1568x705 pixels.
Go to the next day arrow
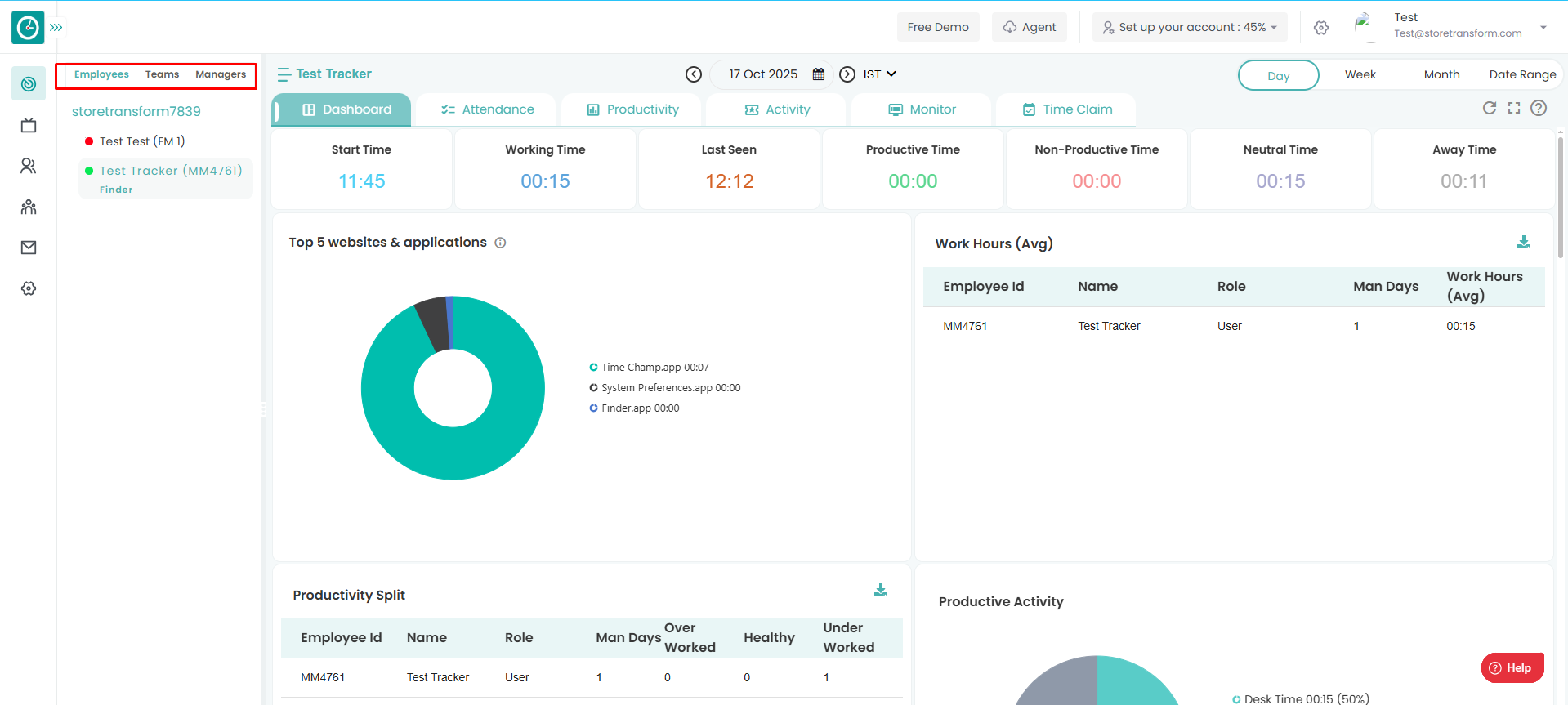click(x=848, y=74)
